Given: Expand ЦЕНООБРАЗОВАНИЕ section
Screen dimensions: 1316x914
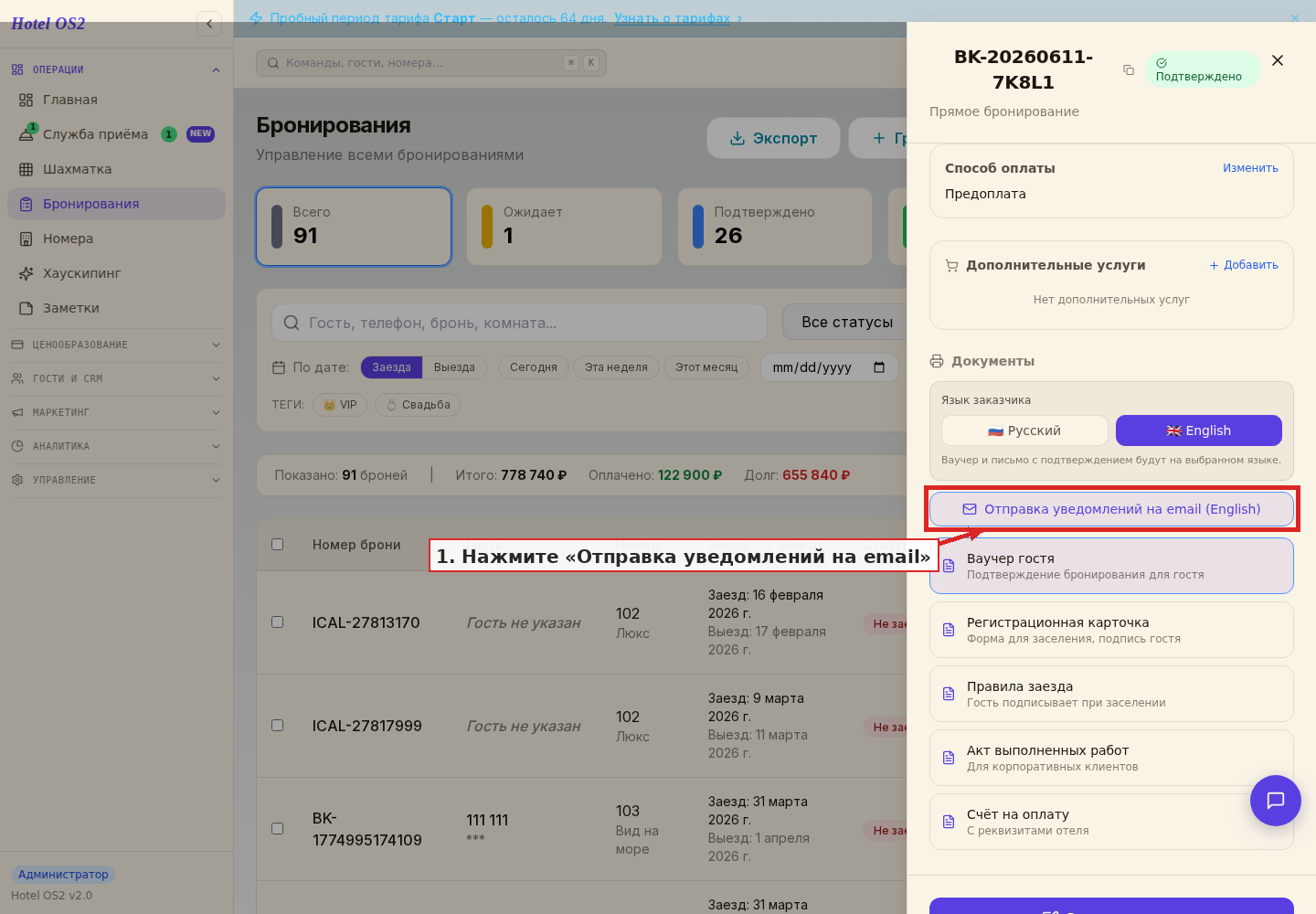Looking at the screenshot, I should tap(116, 345).
